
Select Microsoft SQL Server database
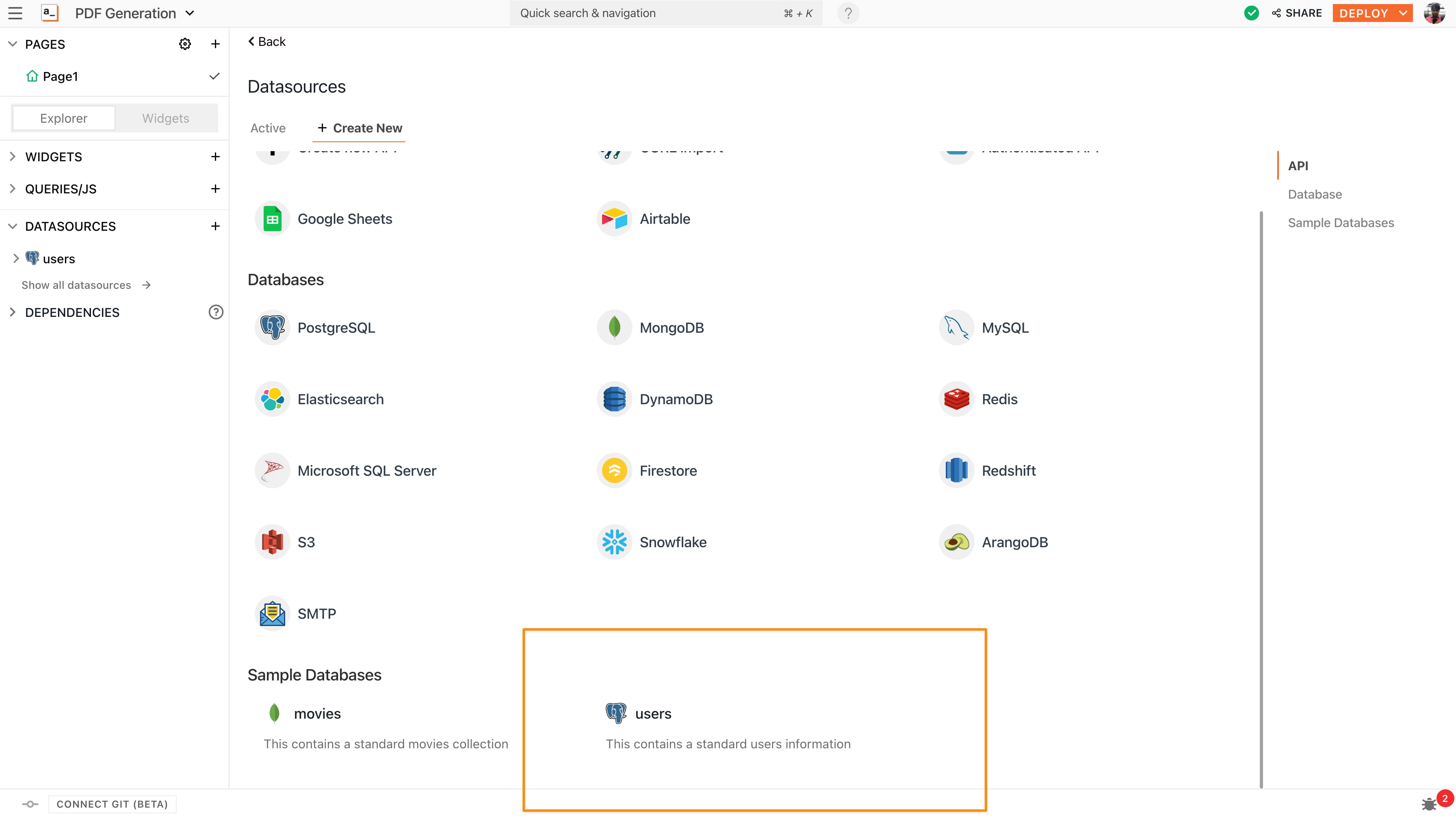coord(346,471)
